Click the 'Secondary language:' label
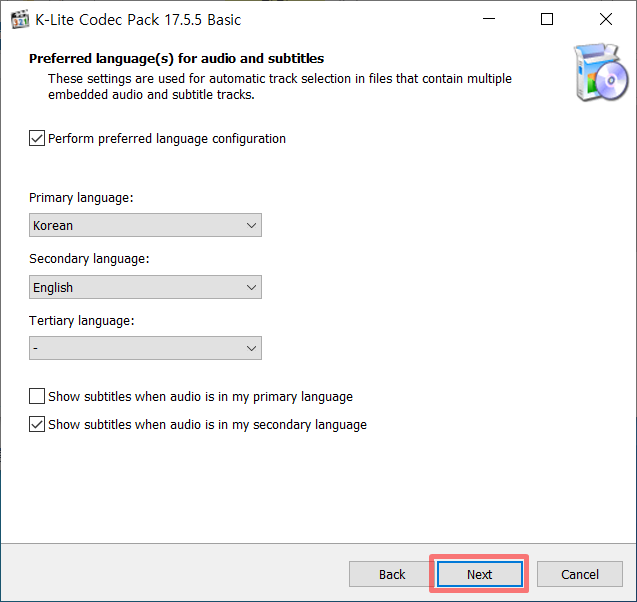 coord(89,259)
